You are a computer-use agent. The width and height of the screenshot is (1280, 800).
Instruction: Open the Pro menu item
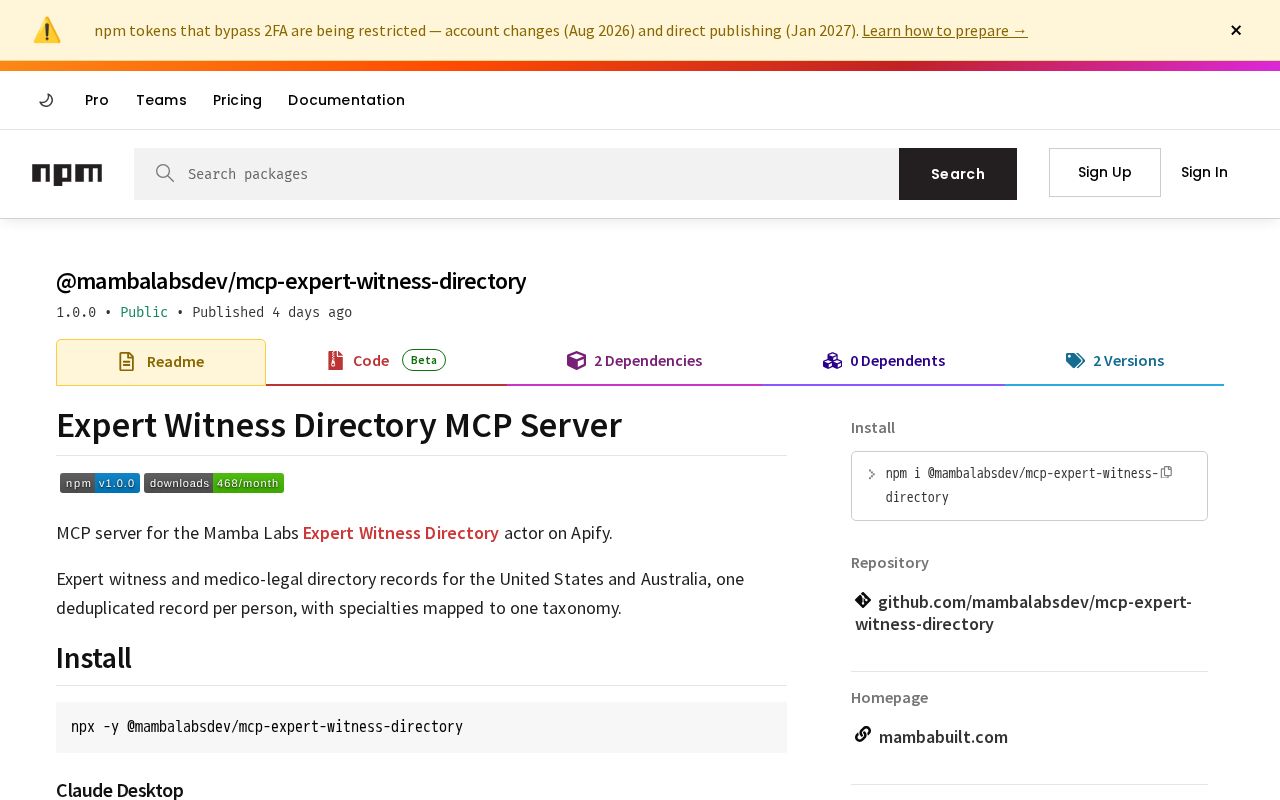click(x=97, y=100)
